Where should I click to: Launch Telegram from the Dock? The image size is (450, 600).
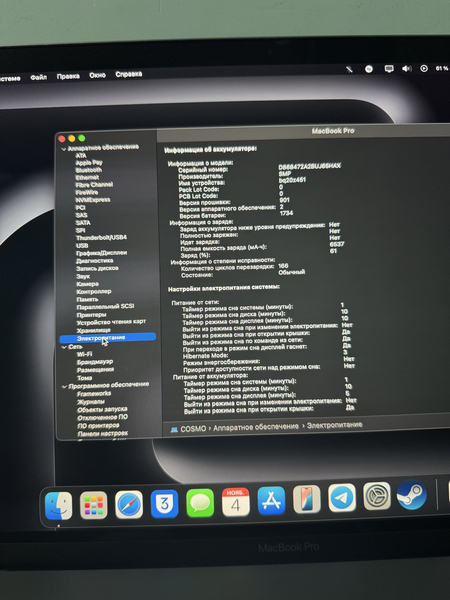click(342, 498)
